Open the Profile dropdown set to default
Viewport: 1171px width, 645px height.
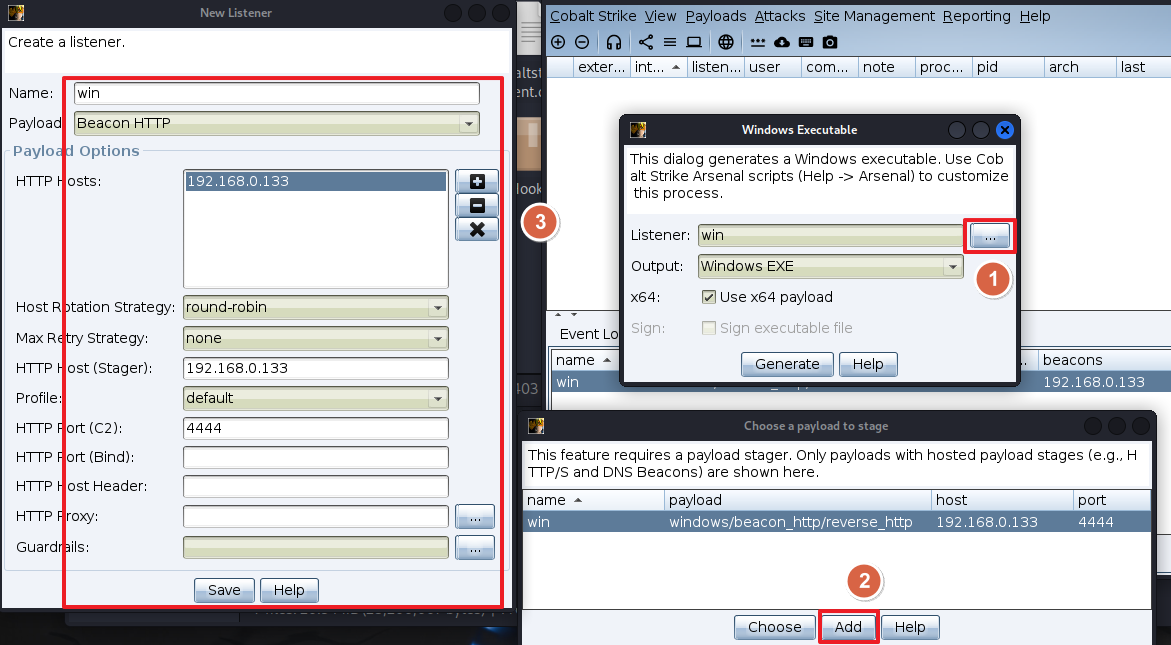coord(316,398)
